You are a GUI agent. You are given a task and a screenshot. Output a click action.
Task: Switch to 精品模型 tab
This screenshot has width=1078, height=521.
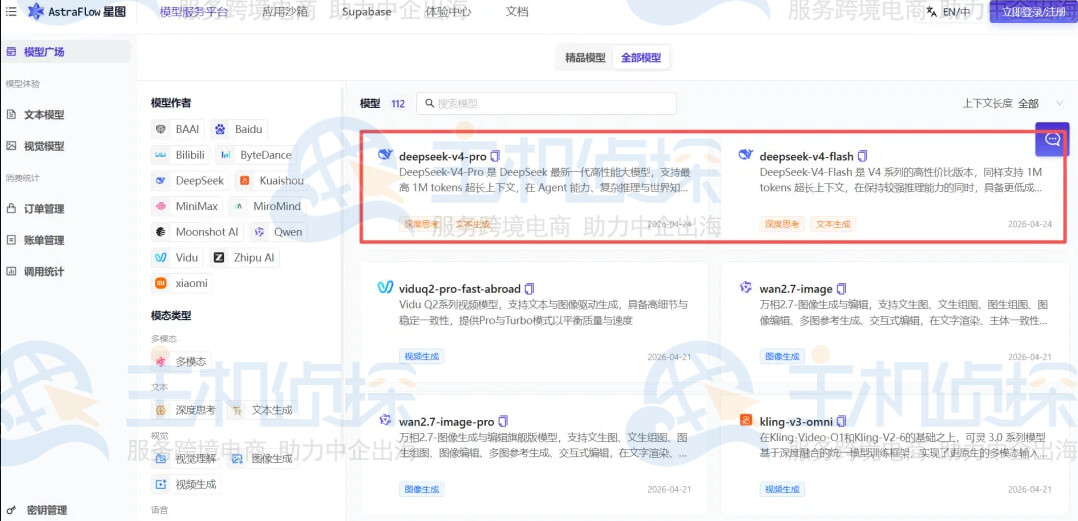pyautogui.click(x=585, y=58)
